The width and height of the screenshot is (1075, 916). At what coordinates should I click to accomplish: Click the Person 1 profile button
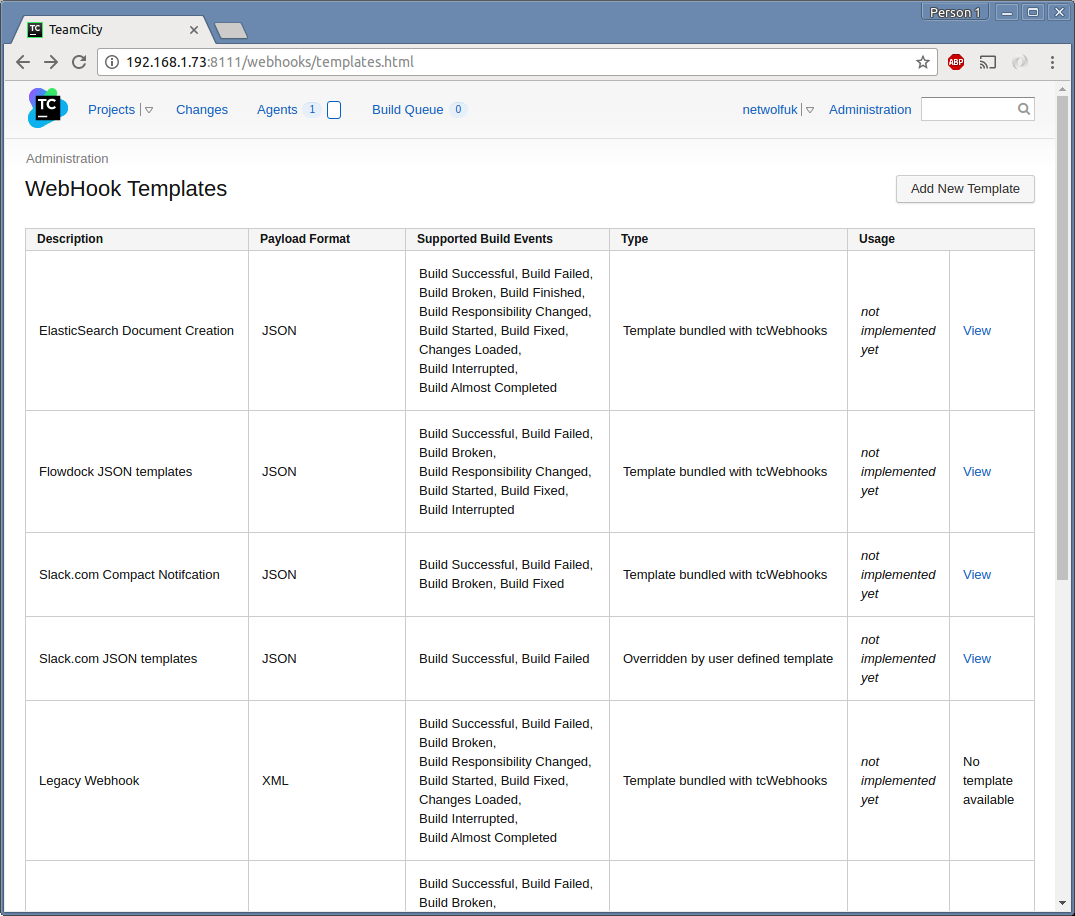tap(956, 12)
